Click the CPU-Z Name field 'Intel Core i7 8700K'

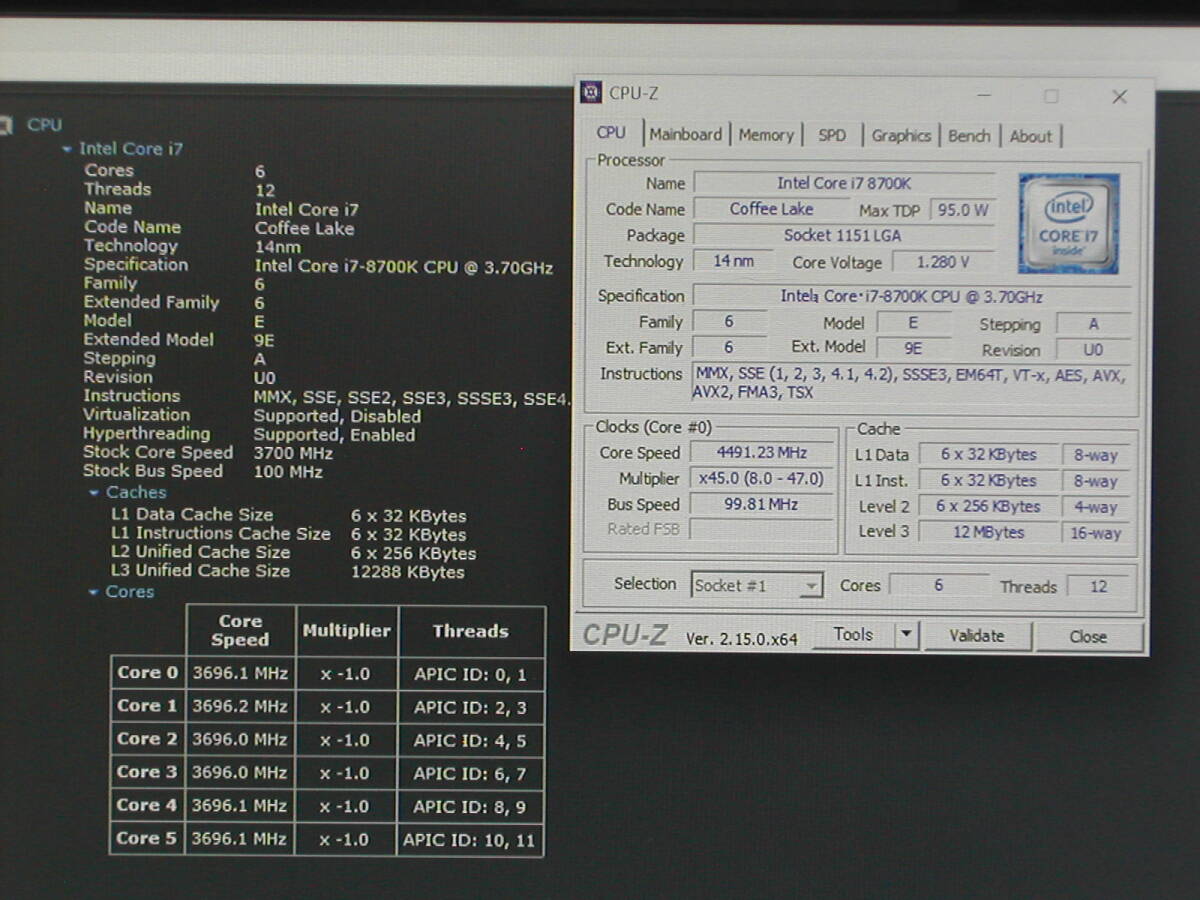tap(844, 183)
